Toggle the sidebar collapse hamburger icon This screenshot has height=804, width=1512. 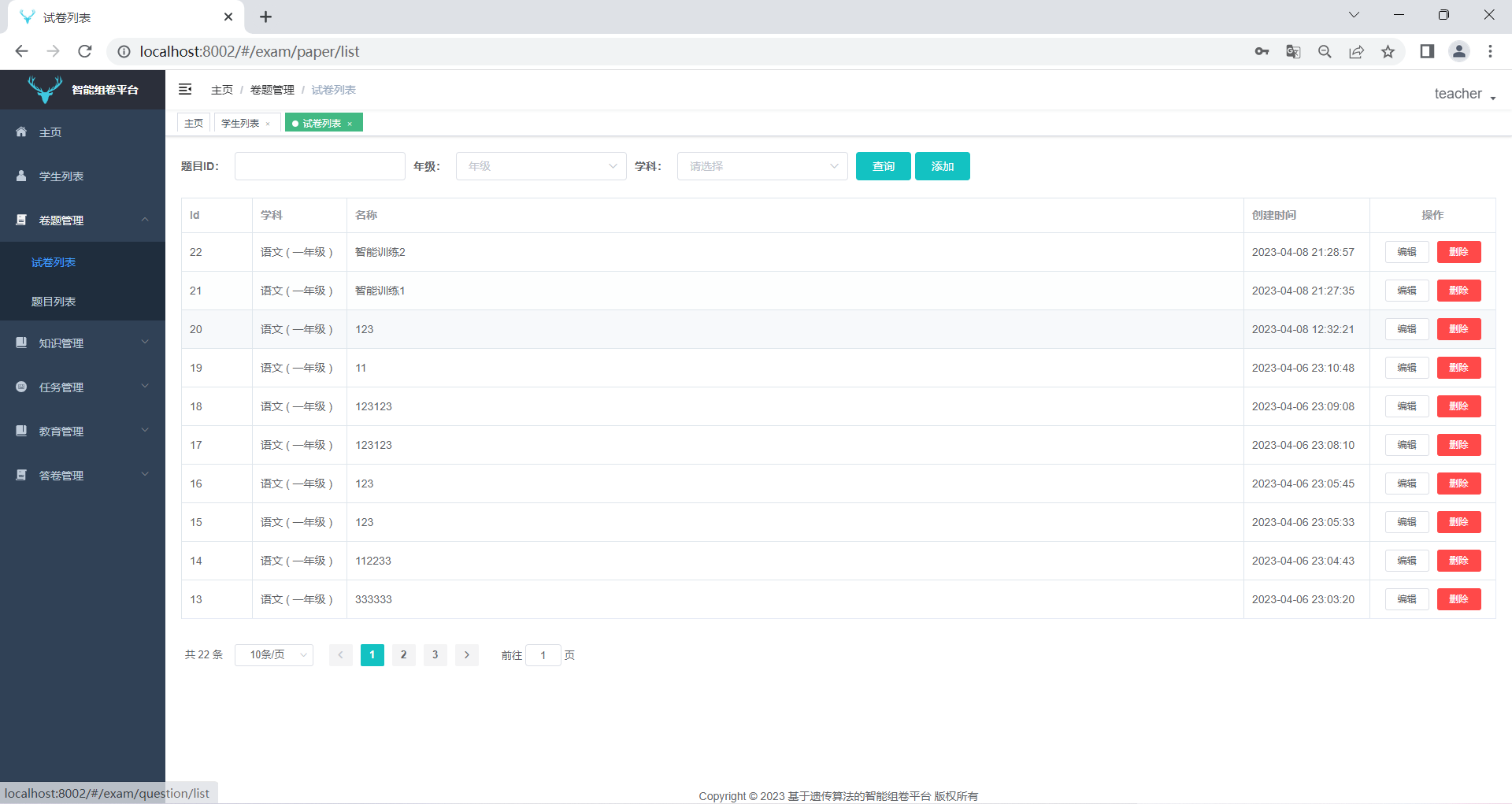185,89
